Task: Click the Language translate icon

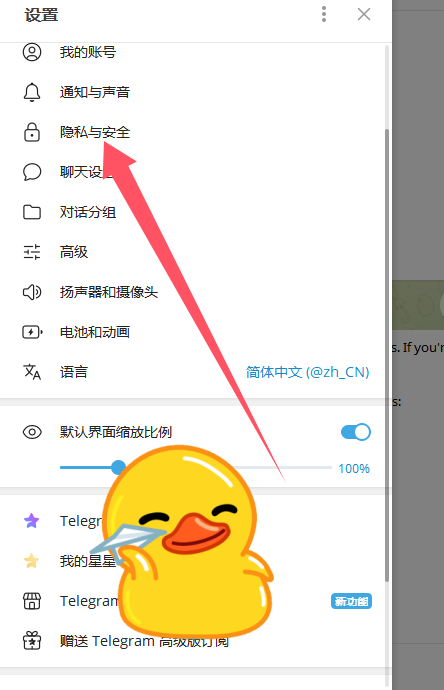Action: click(x=32, y=372)
